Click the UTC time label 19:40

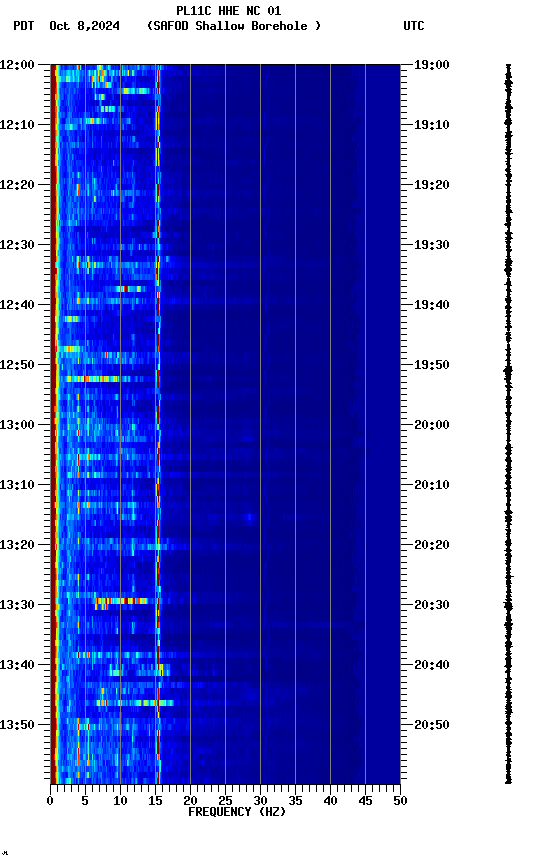432,305
